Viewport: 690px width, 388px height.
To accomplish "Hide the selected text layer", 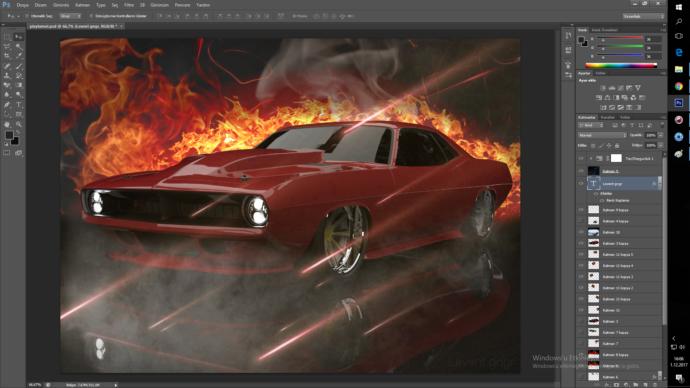I will pos(581,183).
